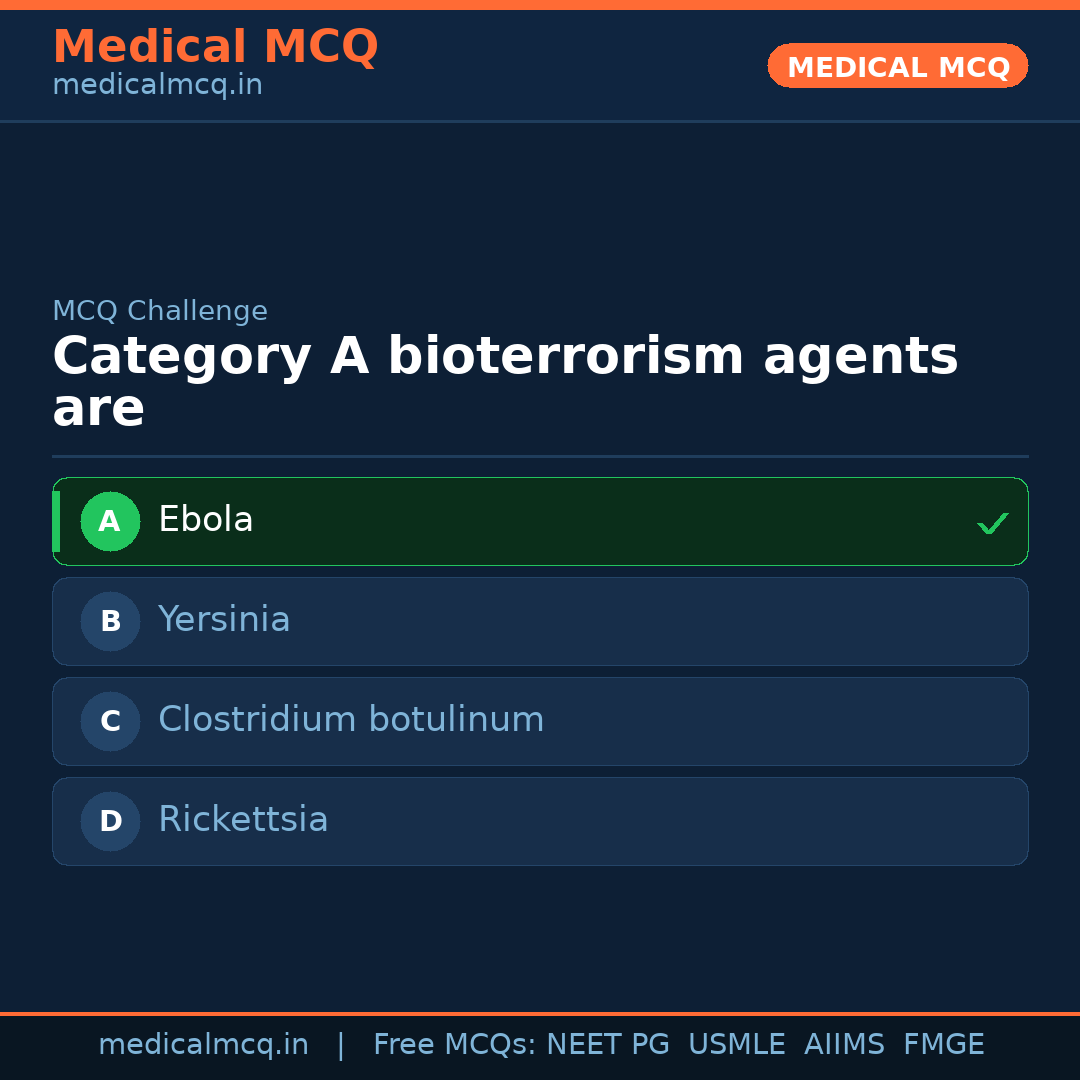Select the circular A badge icon

110,521
